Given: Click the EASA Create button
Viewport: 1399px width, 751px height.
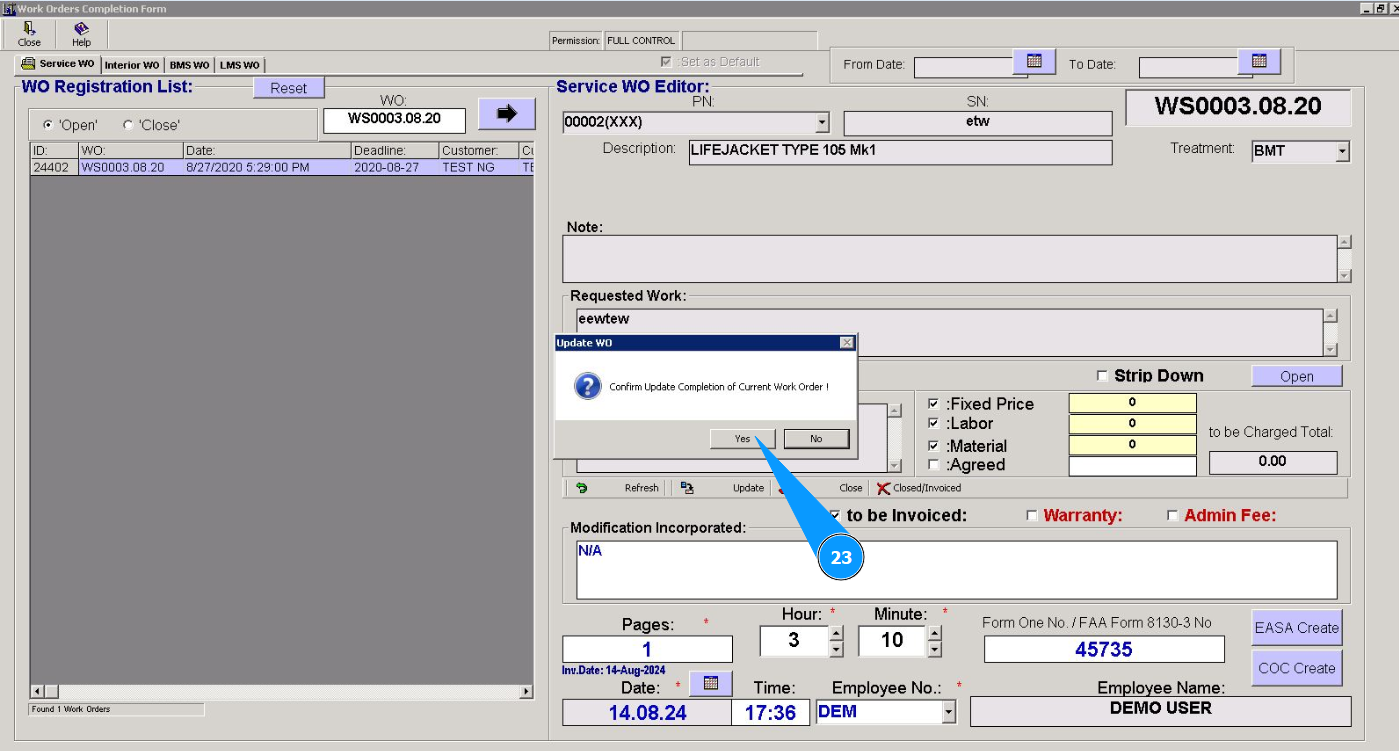Looking at the screenshot, I should pyautogui.click(x=1296, y=628).
